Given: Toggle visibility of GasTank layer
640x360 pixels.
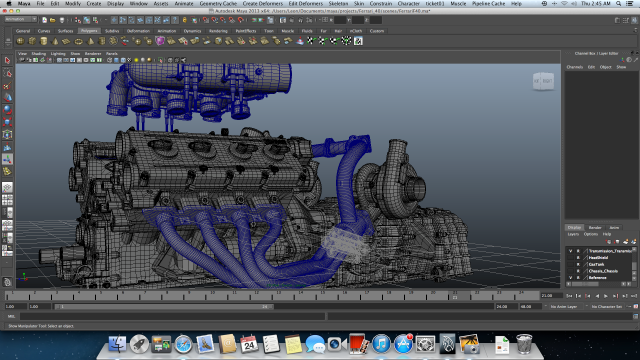Looking at the screenshot, I should [x=570, y=264].
